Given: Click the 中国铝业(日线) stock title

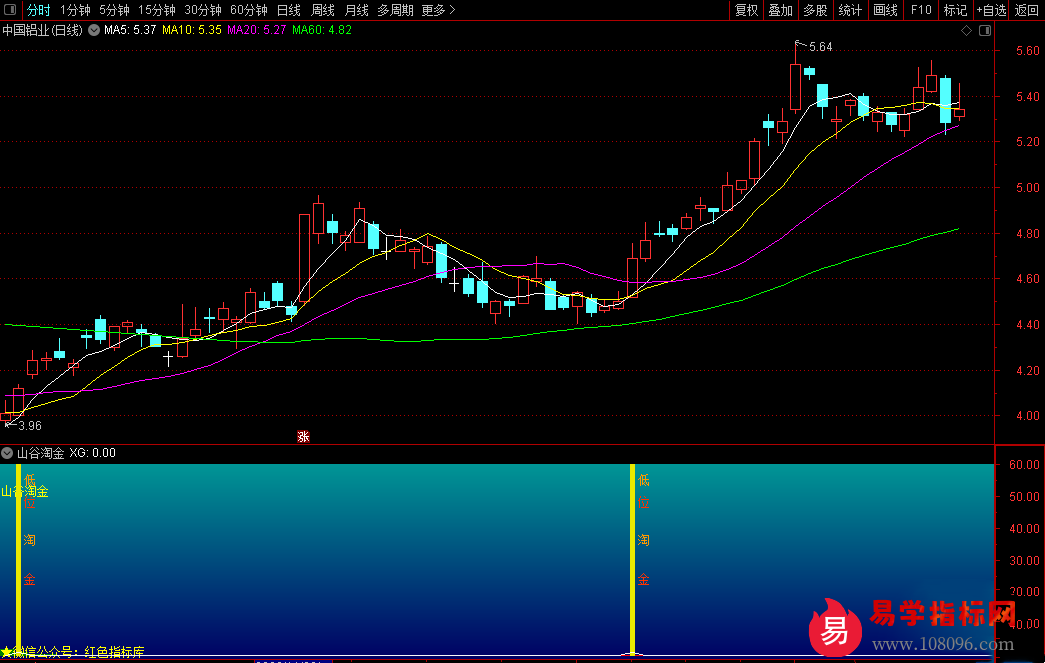Looking at the screenshot, I should [x=43, y=30].
